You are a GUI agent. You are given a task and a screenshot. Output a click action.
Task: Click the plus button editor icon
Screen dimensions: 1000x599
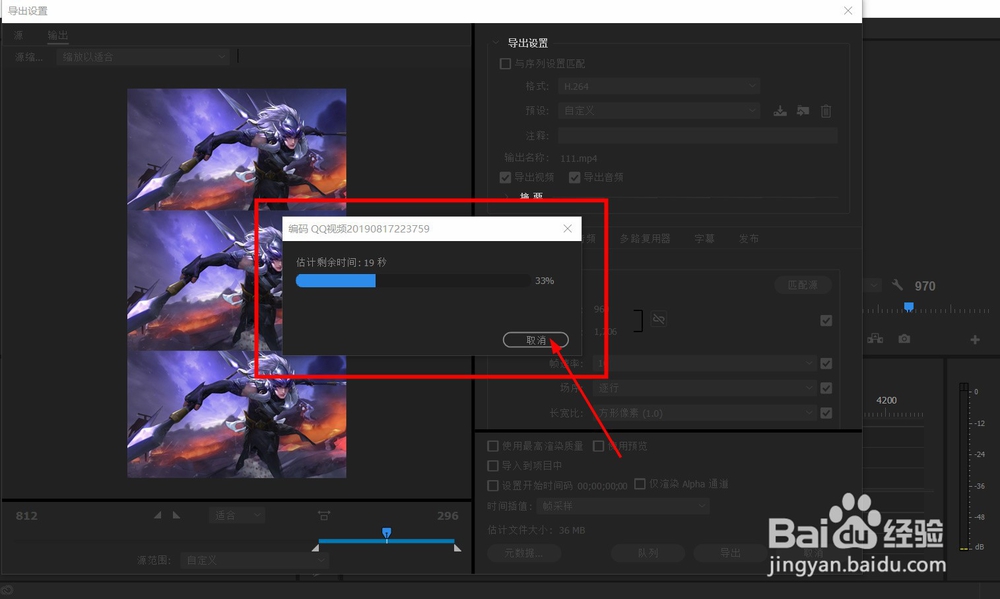[974, 339]
